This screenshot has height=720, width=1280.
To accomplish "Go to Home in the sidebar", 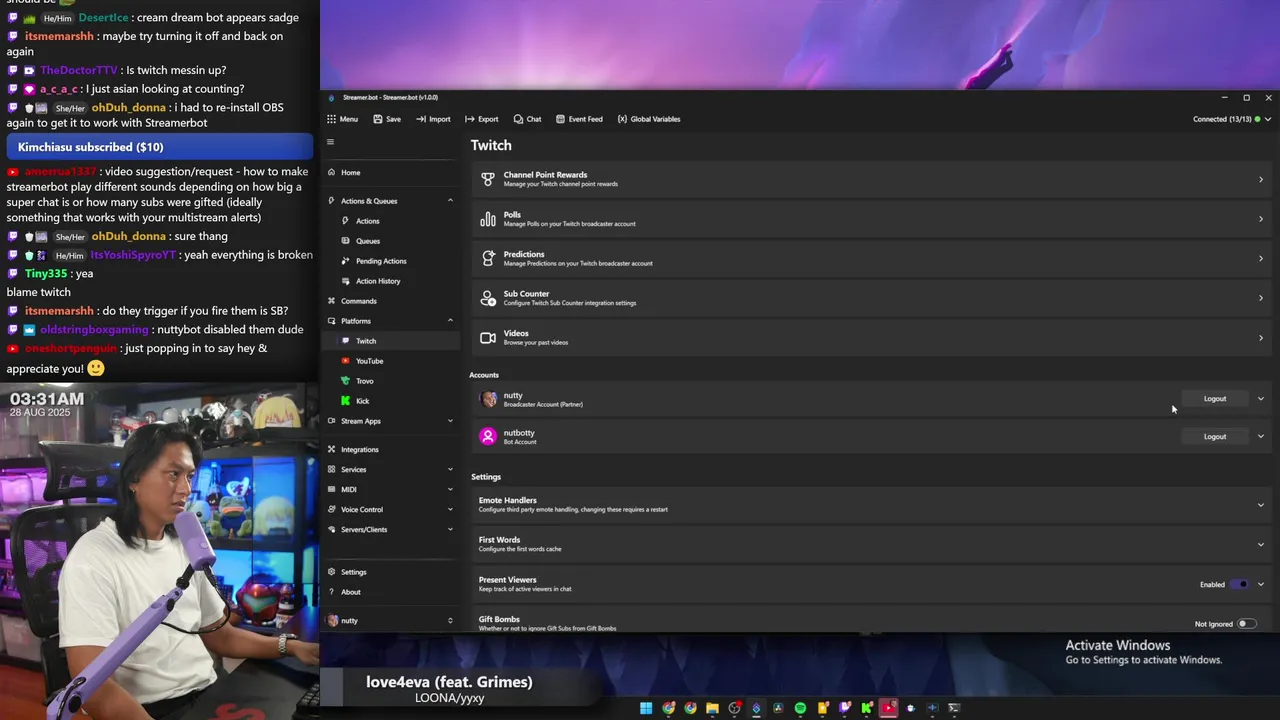I will point(391,172).
